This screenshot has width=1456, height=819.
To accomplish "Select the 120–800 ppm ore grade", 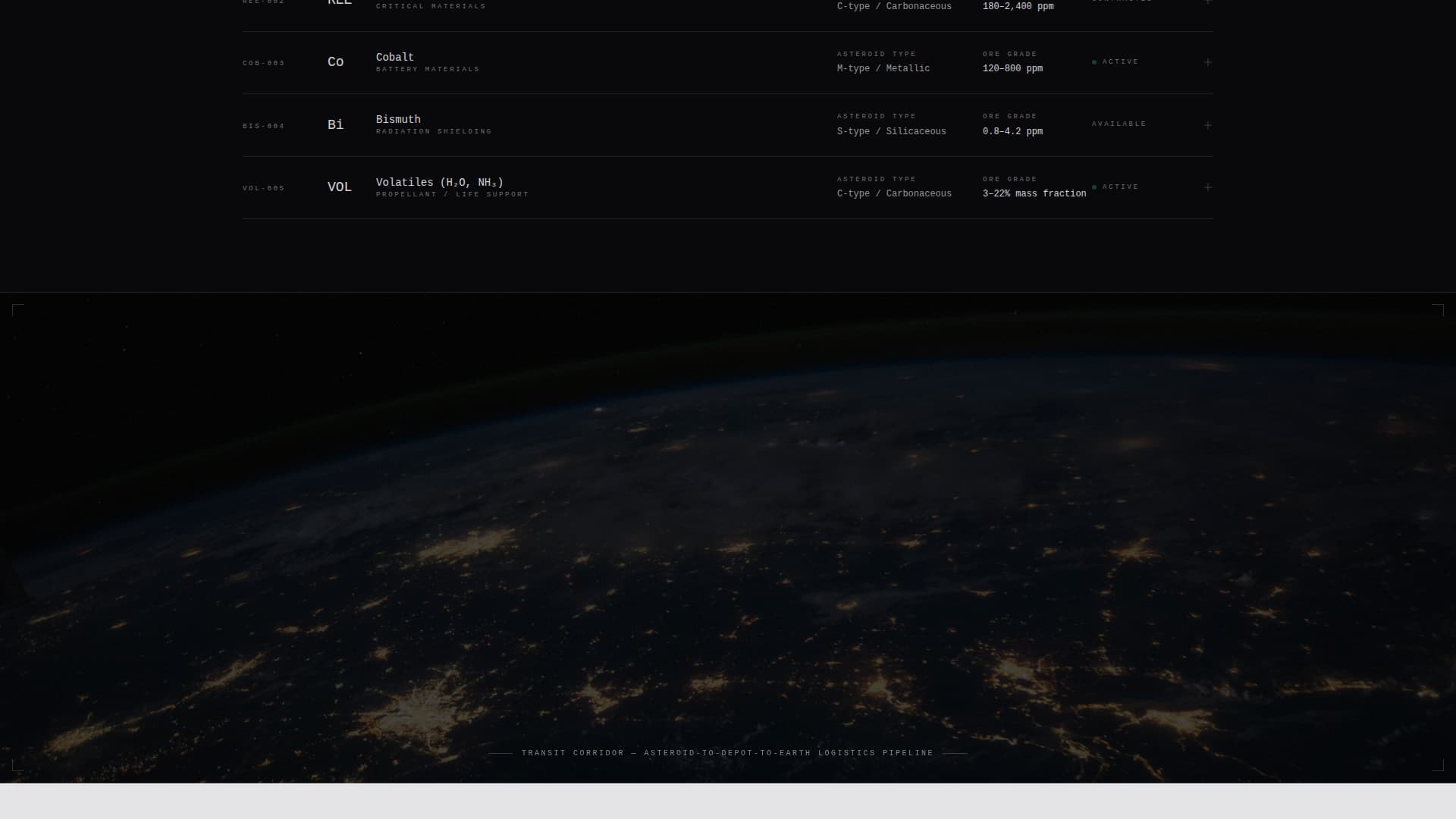I will click(1012, 68).
